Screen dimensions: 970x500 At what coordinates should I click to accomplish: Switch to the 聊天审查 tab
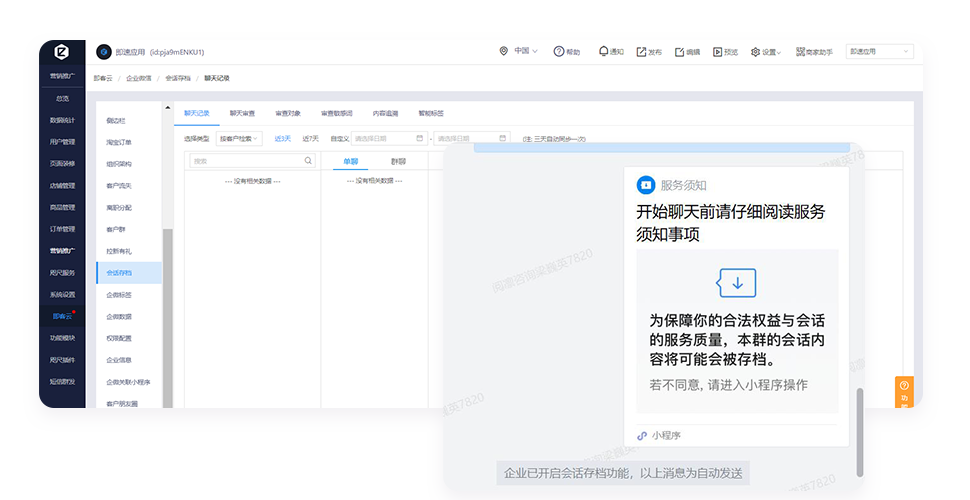point(242,113)
